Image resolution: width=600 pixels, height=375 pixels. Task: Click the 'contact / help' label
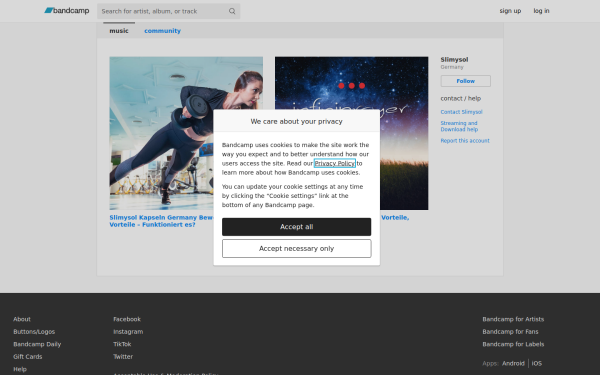click(460, 98)
